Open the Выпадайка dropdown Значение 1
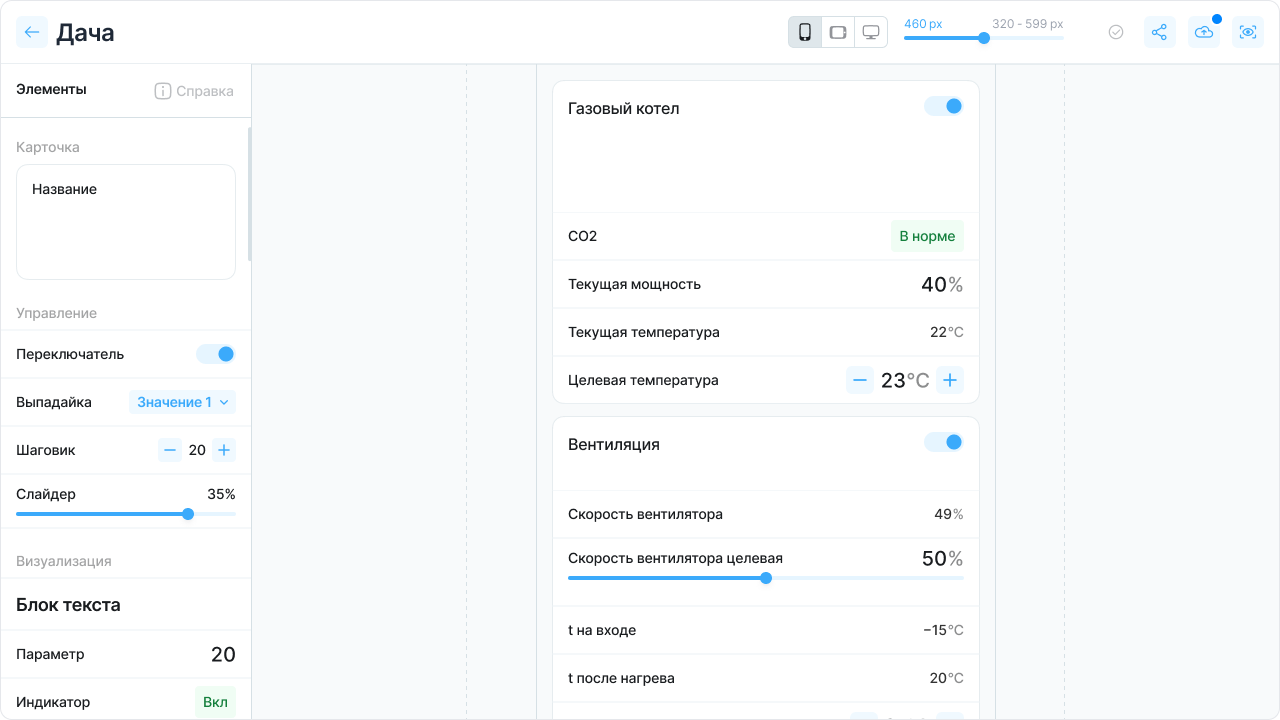Viewport: 1280px width, 720px height. [x=182, y=402]
